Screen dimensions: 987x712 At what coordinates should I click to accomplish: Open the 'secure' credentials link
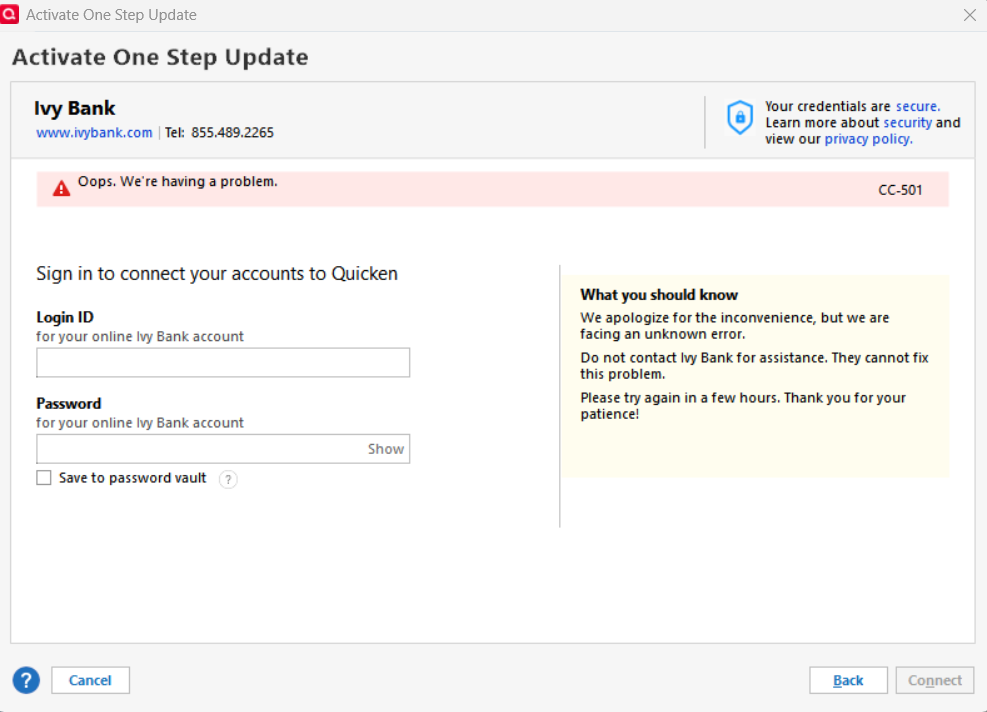pyautogui.click(x=918, y=106)
